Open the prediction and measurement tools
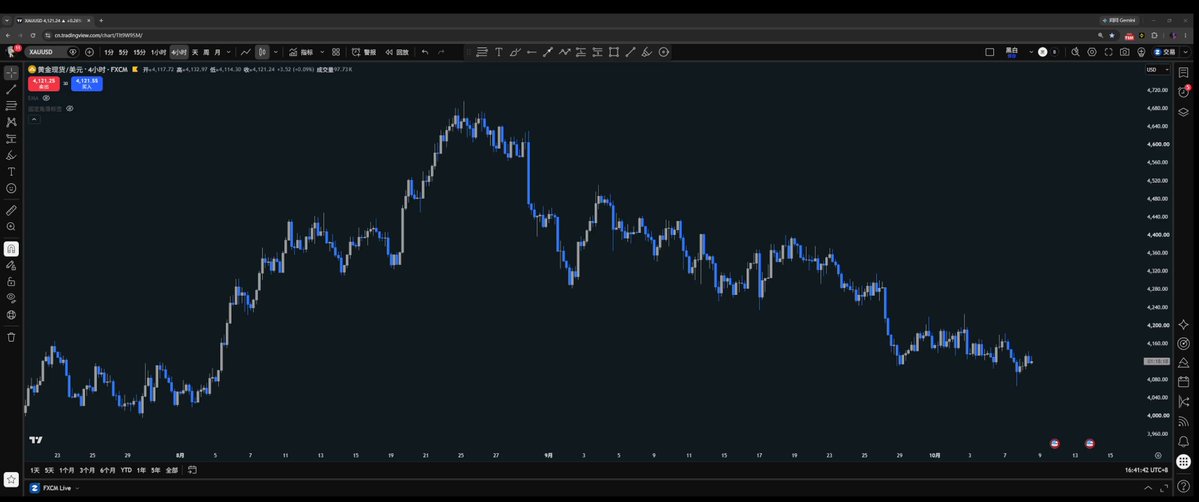The image size is (1199, 502). click(x=11, y=139)
